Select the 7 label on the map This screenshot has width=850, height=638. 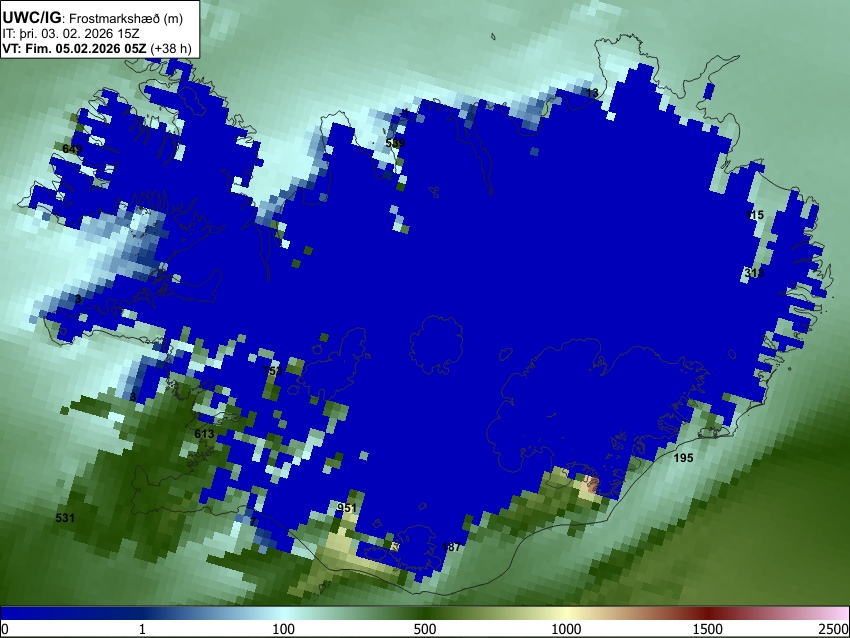click(x=253, y=521)
